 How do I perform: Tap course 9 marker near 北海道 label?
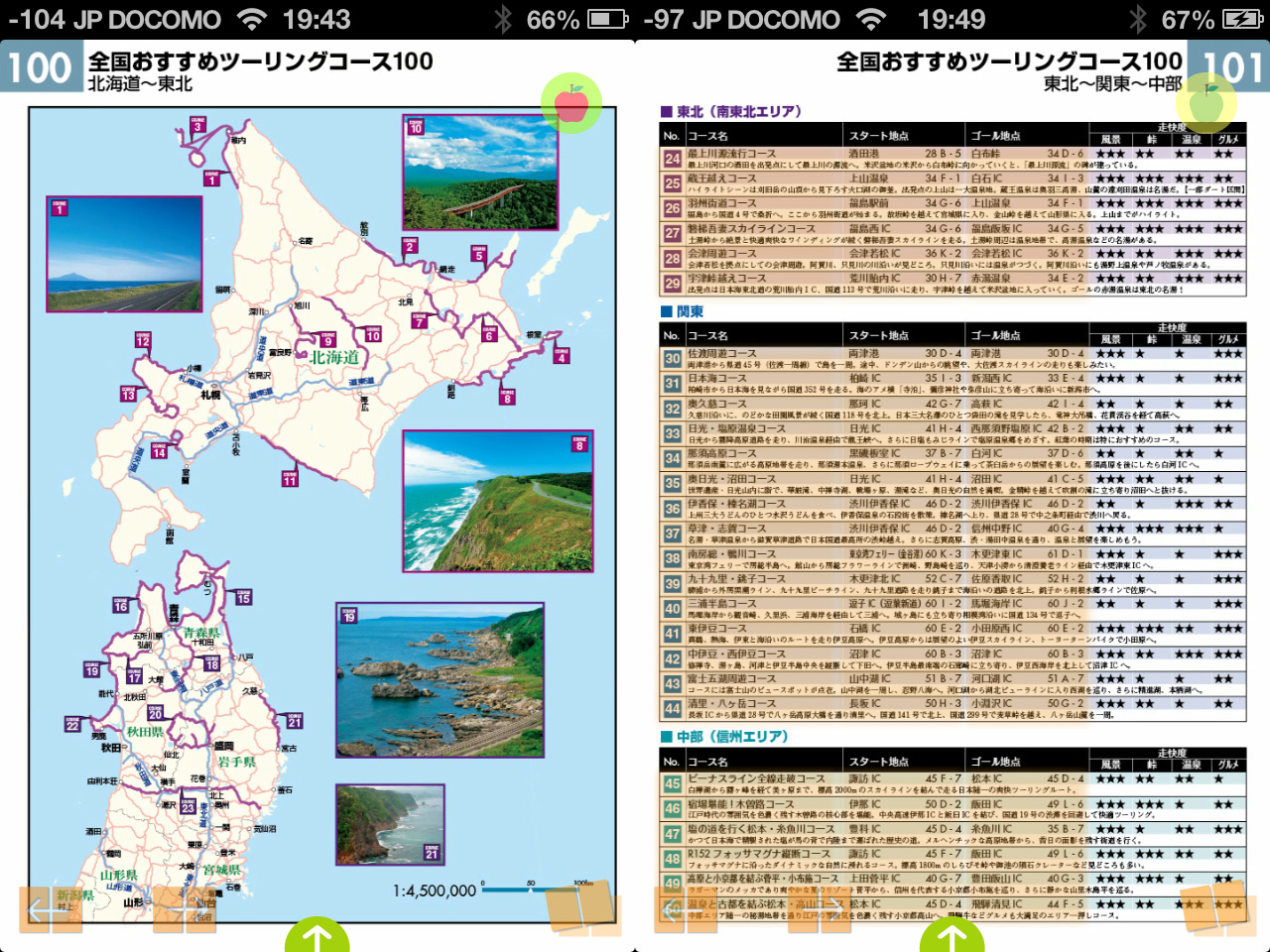tap(328, 340)
